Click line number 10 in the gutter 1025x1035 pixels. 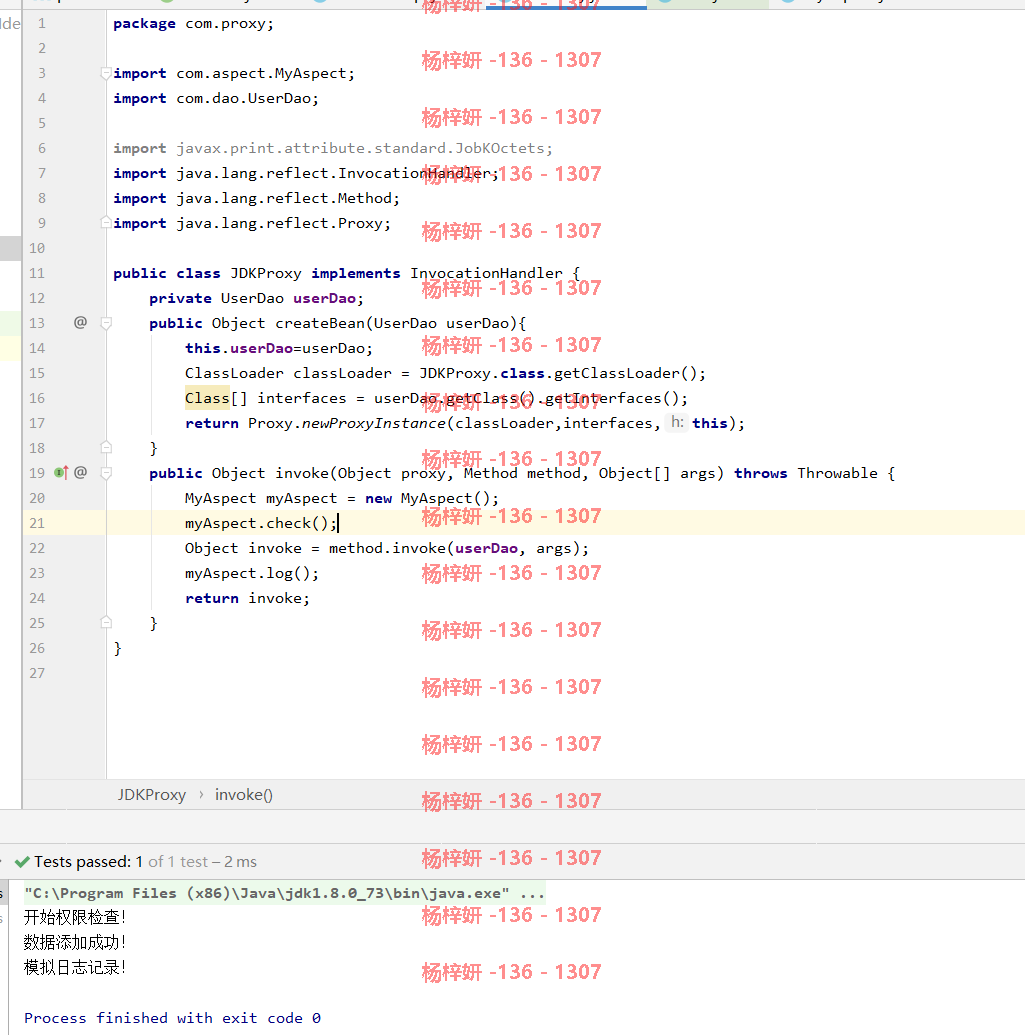point(37,248)
